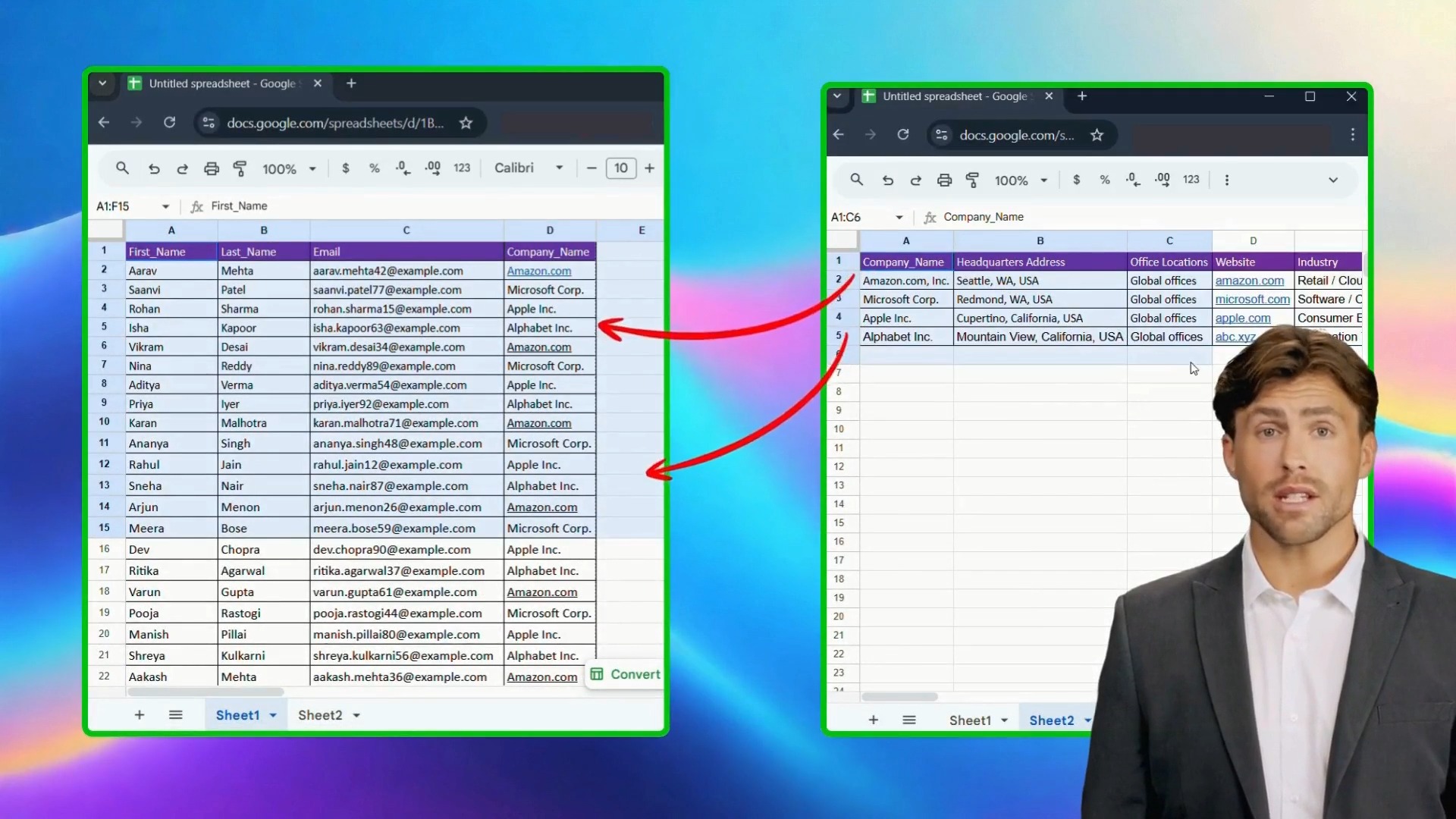Screen dimensions: 1456x819
Task: Click the print icon in left spreadsheet toolbar
Action: [x=212, y=168]
